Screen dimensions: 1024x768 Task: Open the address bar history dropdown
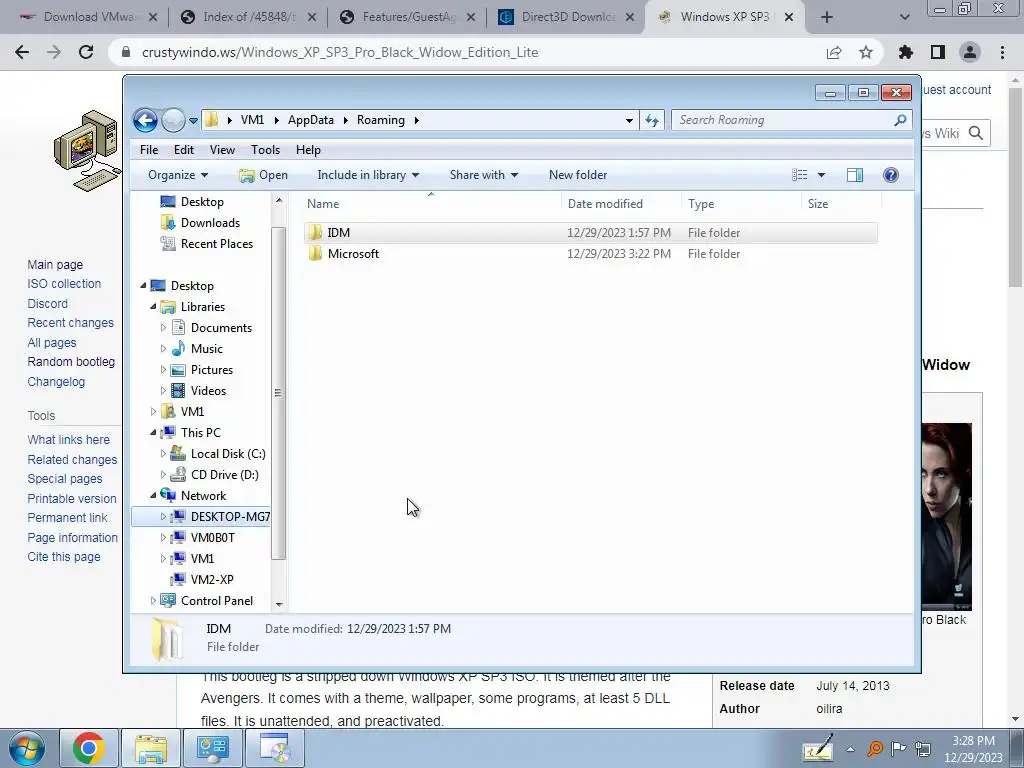(629, 121)
